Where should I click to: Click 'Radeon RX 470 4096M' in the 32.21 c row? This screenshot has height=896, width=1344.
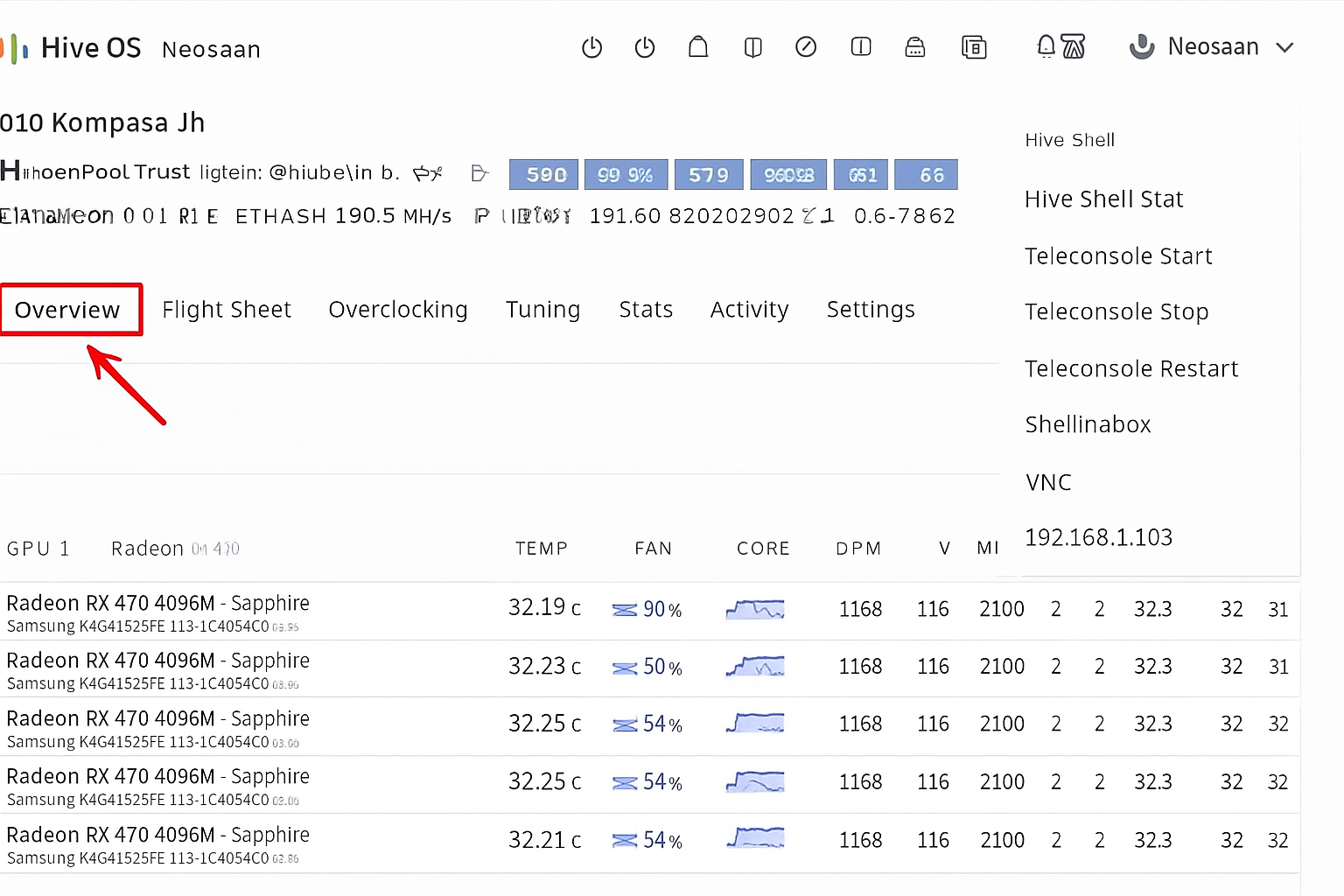click(x=110, y=835)
